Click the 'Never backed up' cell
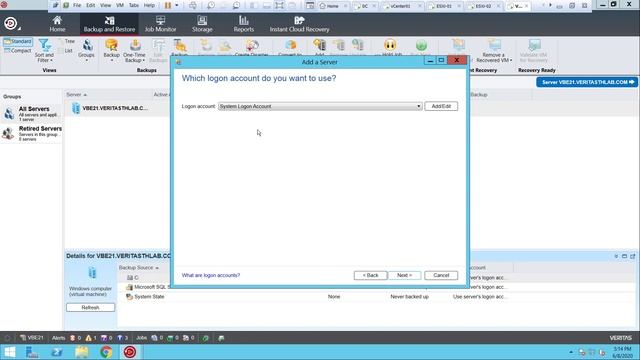This screenshot has width=640, height=360. pyautogui.click(x=409, y=297)
